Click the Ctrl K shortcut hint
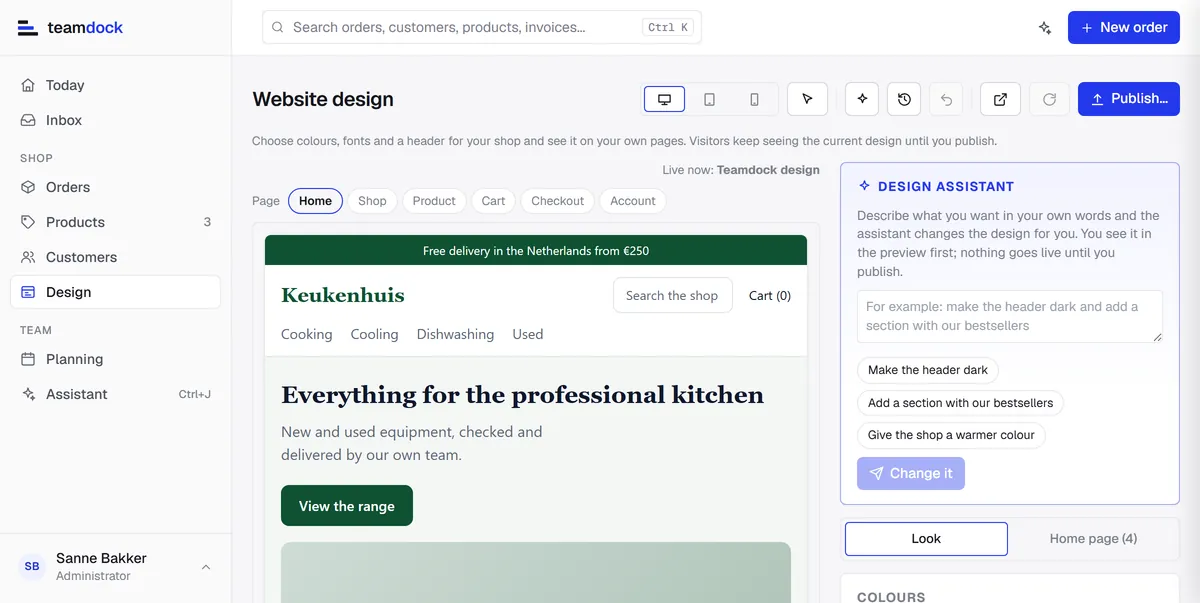1200x603 pixels. (x=668, y=28)
